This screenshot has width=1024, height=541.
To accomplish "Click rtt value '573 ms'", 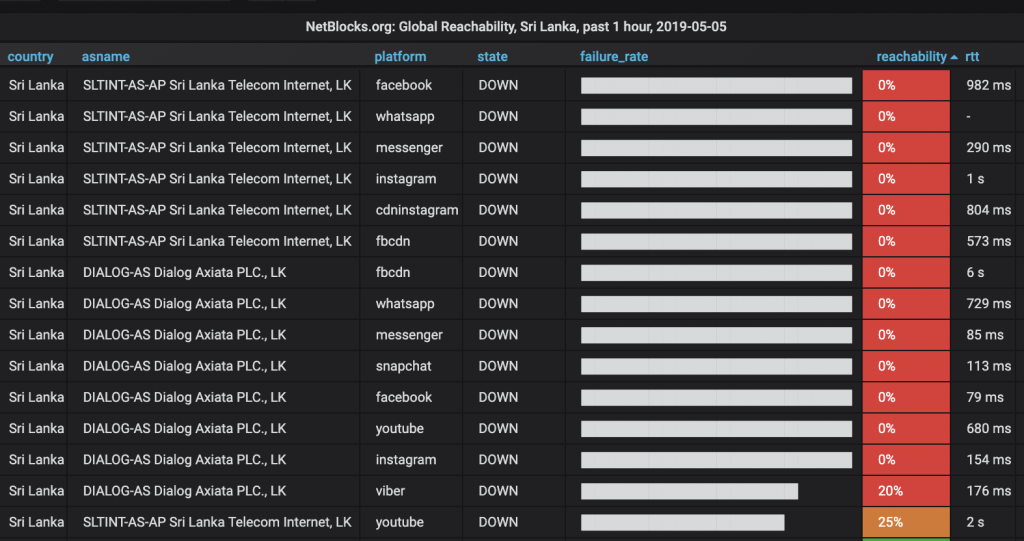I will [988, 241].
